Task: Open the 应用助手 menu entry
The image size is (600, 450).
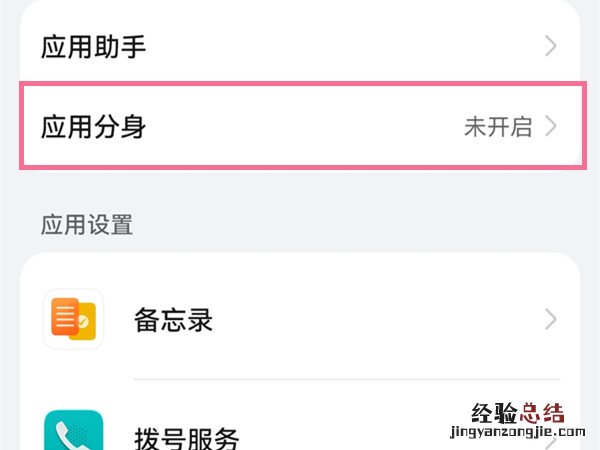Action: tap(94, 46)
